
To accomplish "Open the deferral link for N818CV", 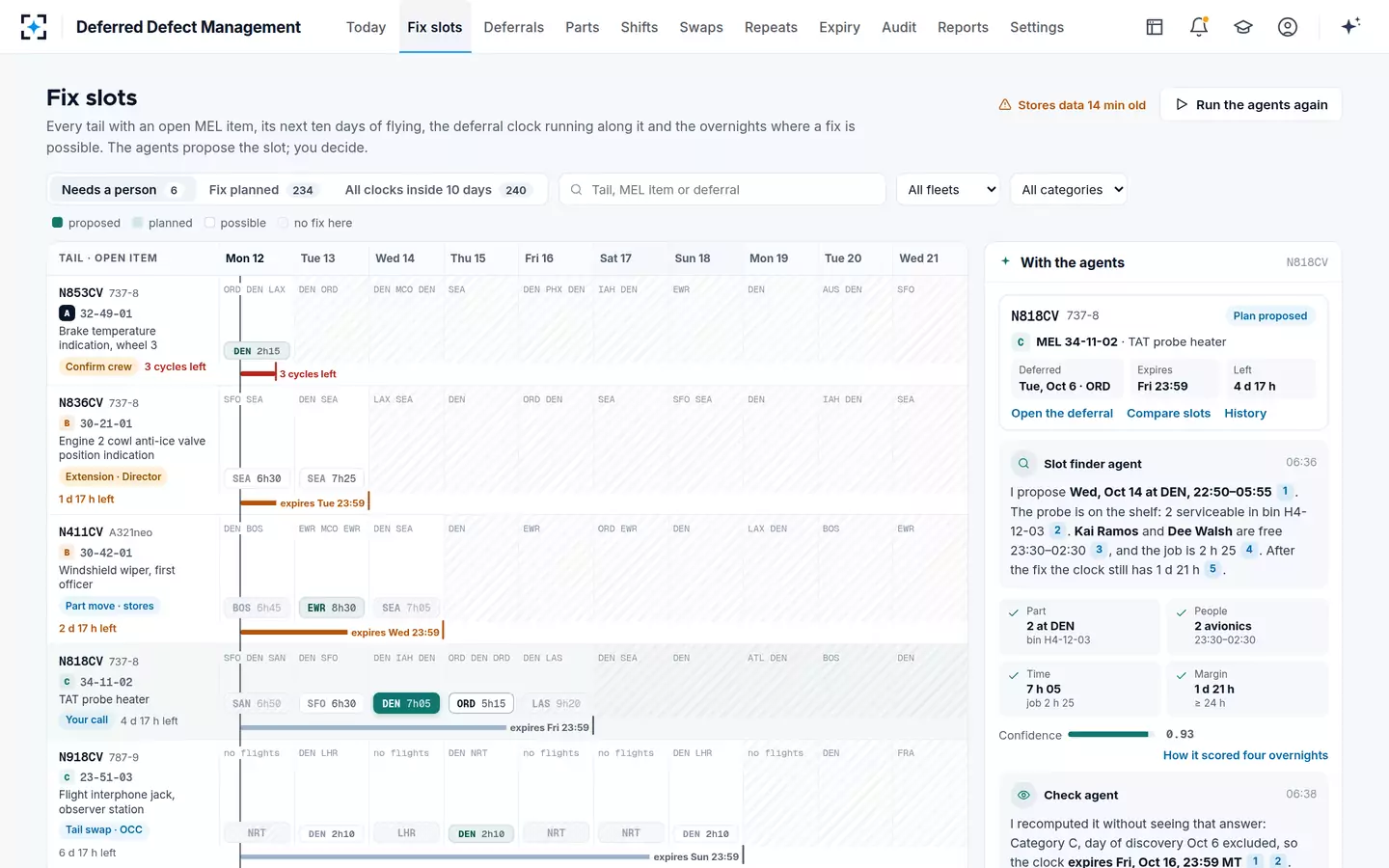I will pos(1062,414).
